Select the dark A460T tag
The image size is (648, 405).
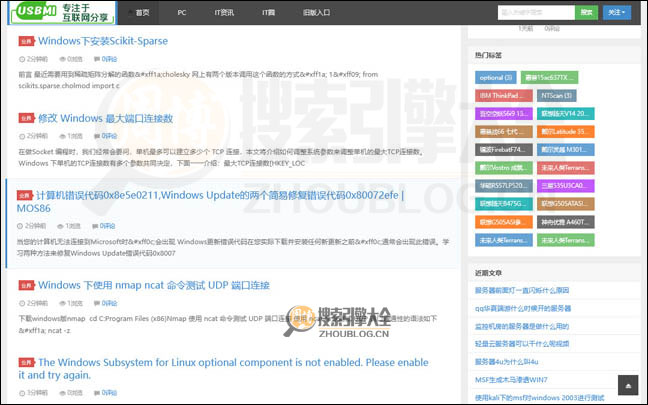pyautogui.click(x=566, y=222)
